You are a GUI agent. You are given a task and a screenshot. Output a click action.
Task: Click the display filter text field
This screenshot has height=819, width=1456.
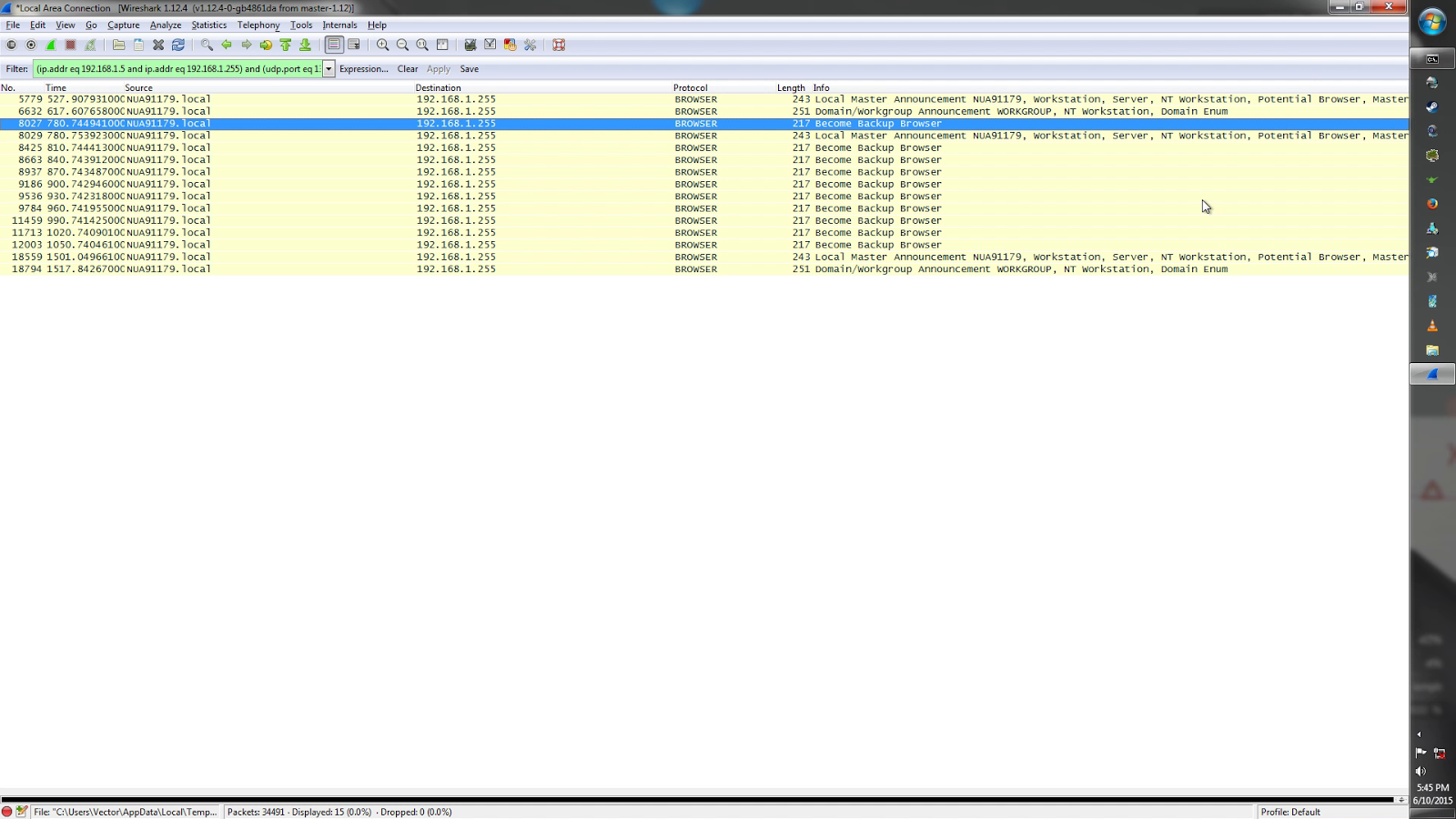coord(178,69)
